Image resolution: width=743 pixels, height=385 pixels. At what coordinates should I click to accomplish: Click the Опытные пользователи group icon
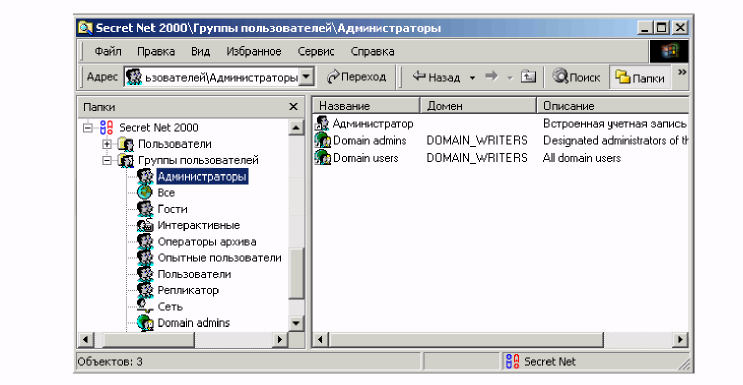145,257
